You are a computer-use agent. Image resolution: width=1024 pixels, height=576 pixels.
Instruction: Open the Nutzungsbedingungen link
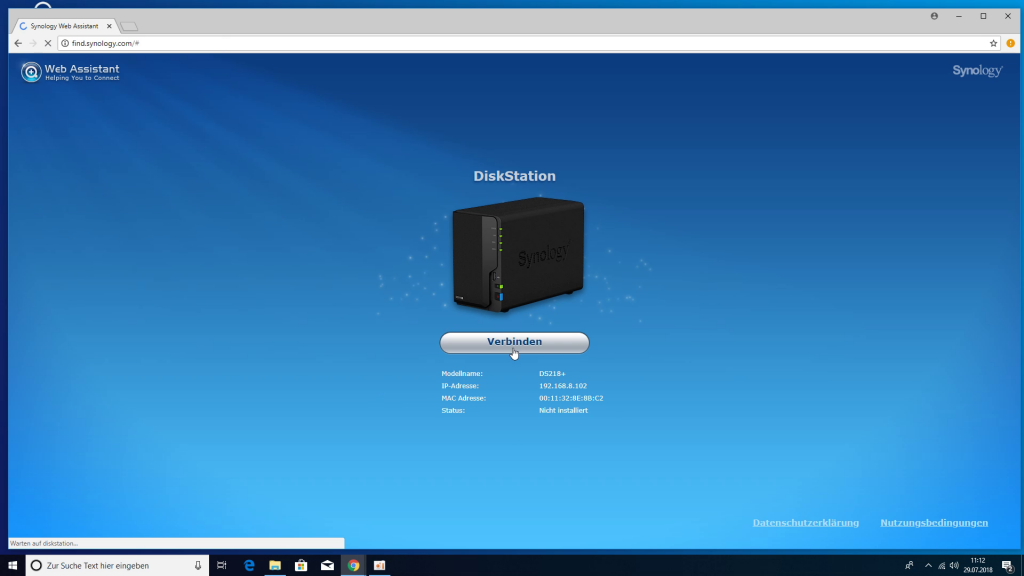tap(934, 522)
